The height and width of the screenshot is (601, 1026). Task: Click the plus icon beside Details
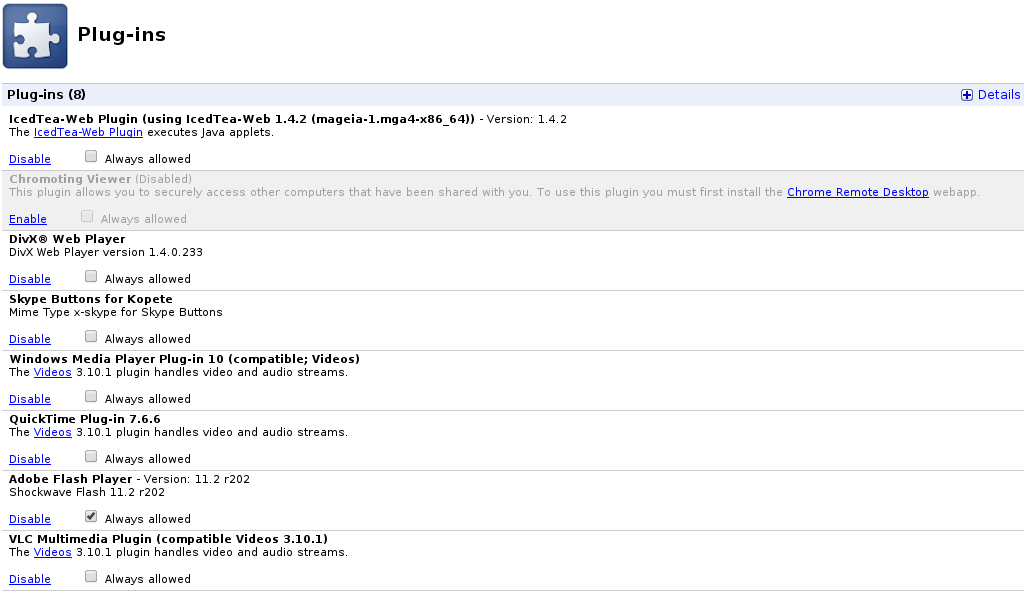966,95
